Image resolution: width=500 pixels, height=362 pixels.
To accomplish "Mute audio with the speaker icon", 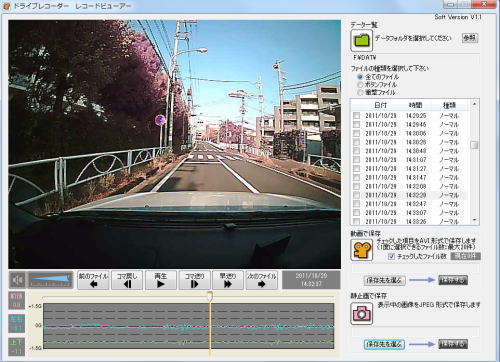I will [17, 280].
